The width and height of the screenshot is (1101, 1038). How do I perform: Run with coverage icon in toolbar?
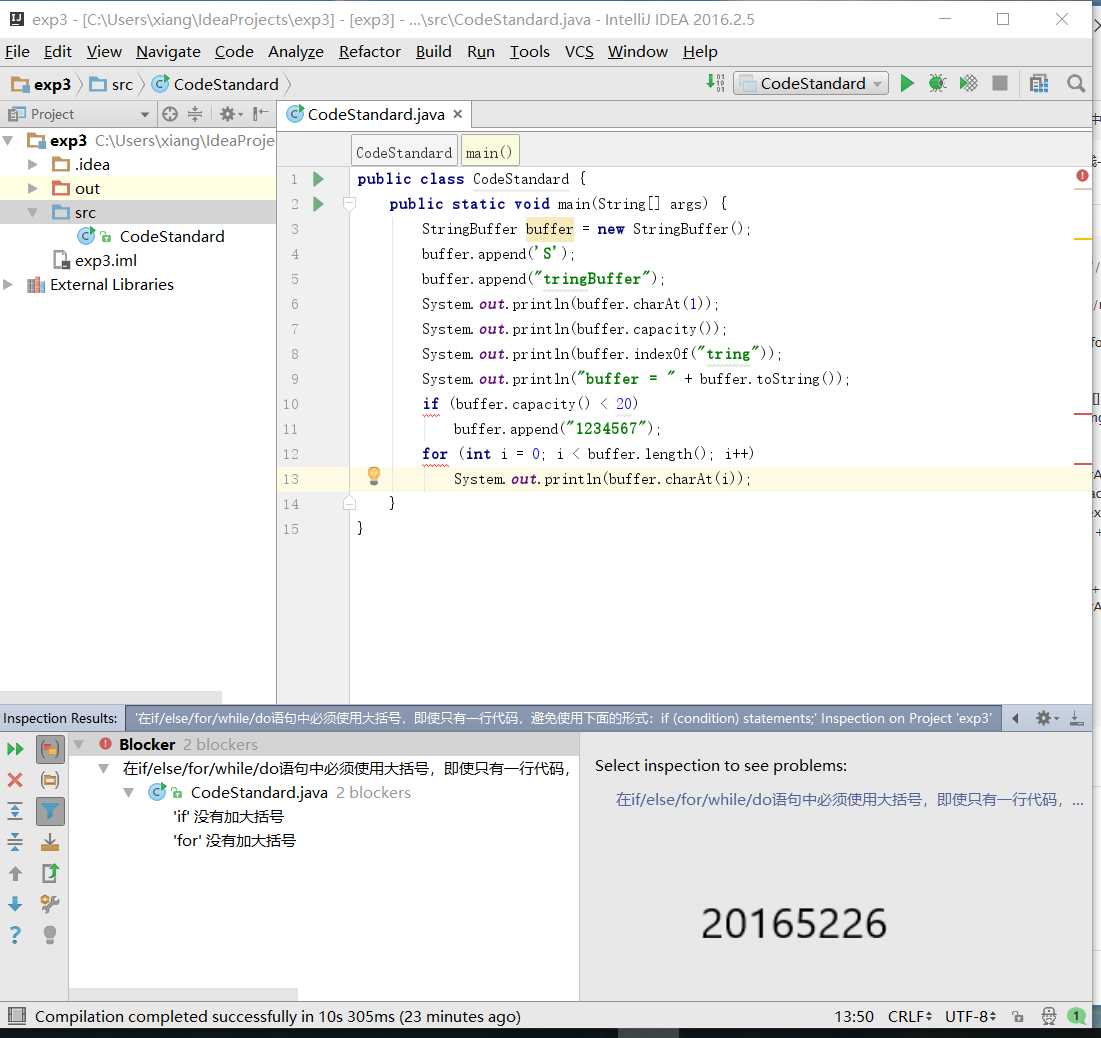pyautogui.click(x=968, y=84)
